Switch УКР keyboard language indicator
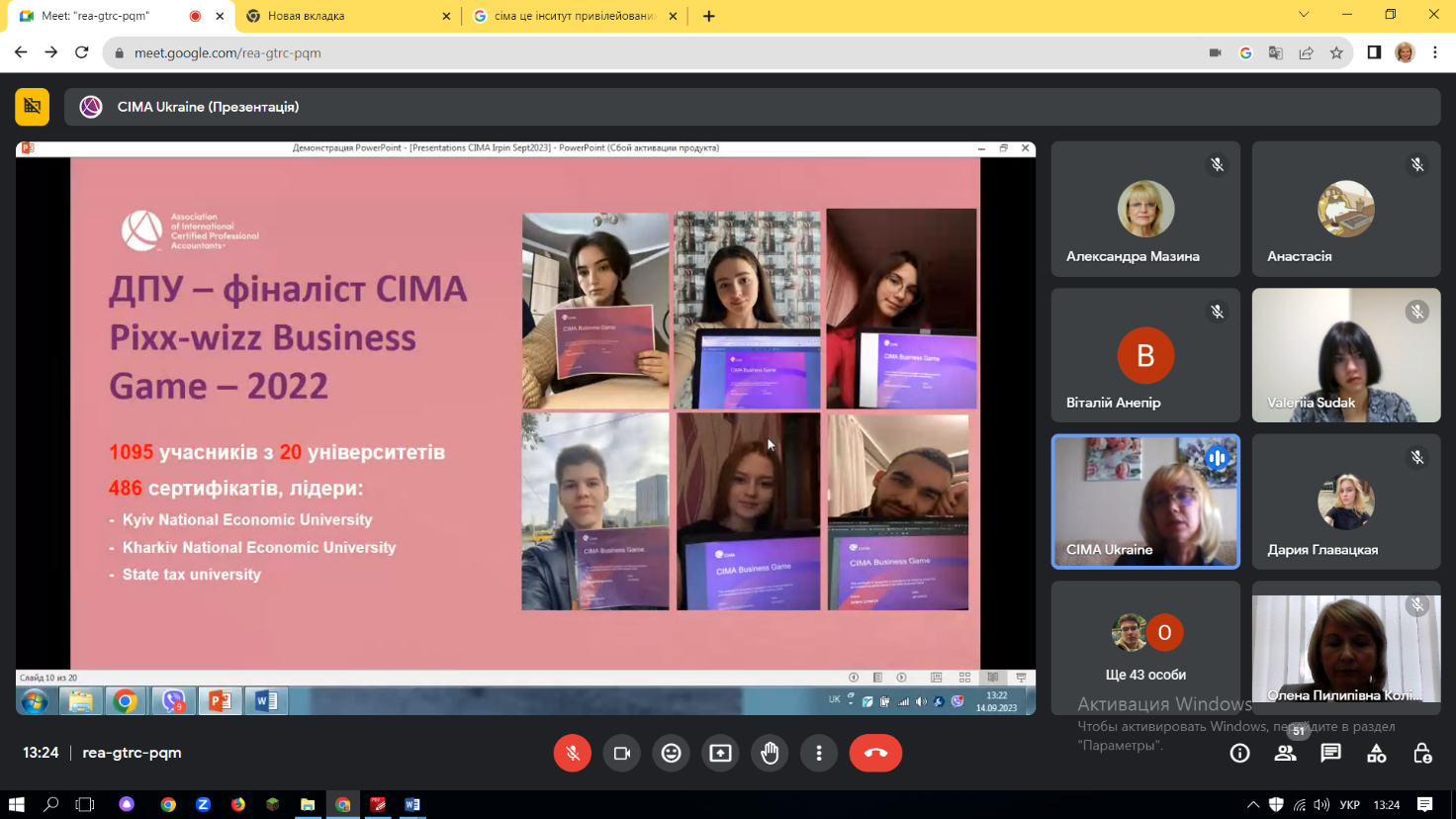This screenshot has height=819, width=1456. click(x=1349, y=804)
